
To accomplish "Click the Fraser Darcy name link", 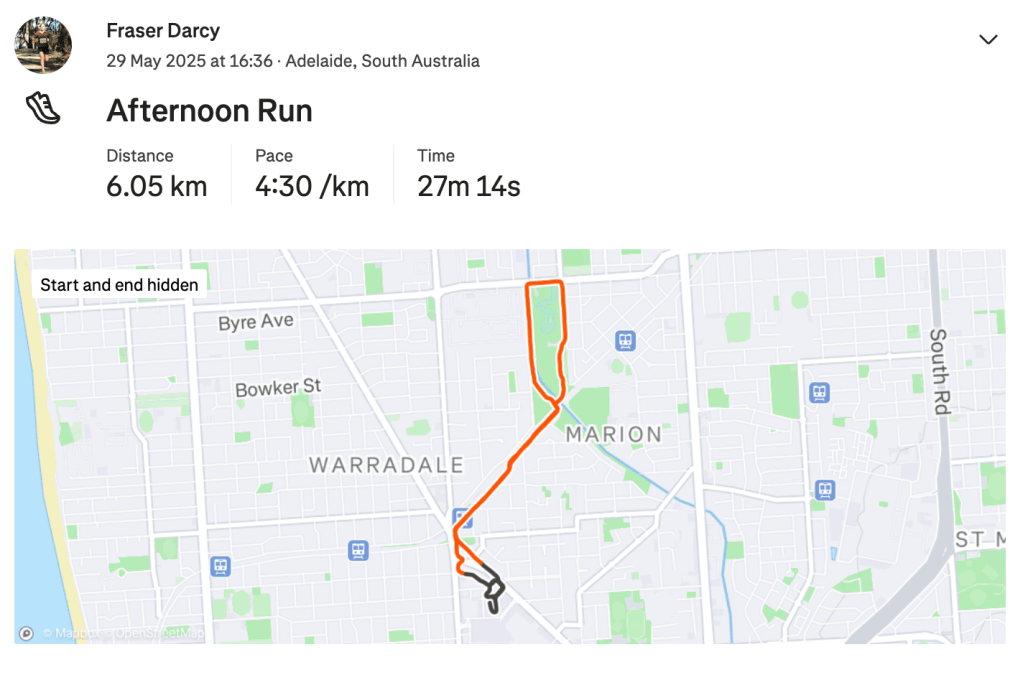I will click(x=163, y=30).
